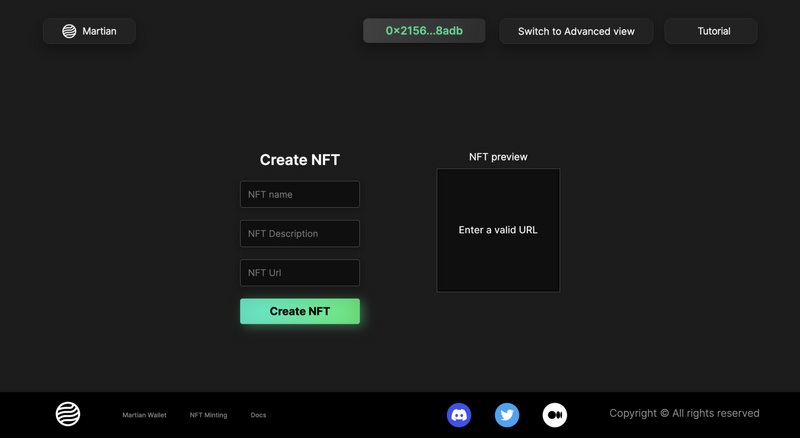Click the Enter a valid URL message
This screenshot has width=800, height=438.
pyautogui.click(x=498, y=230)
